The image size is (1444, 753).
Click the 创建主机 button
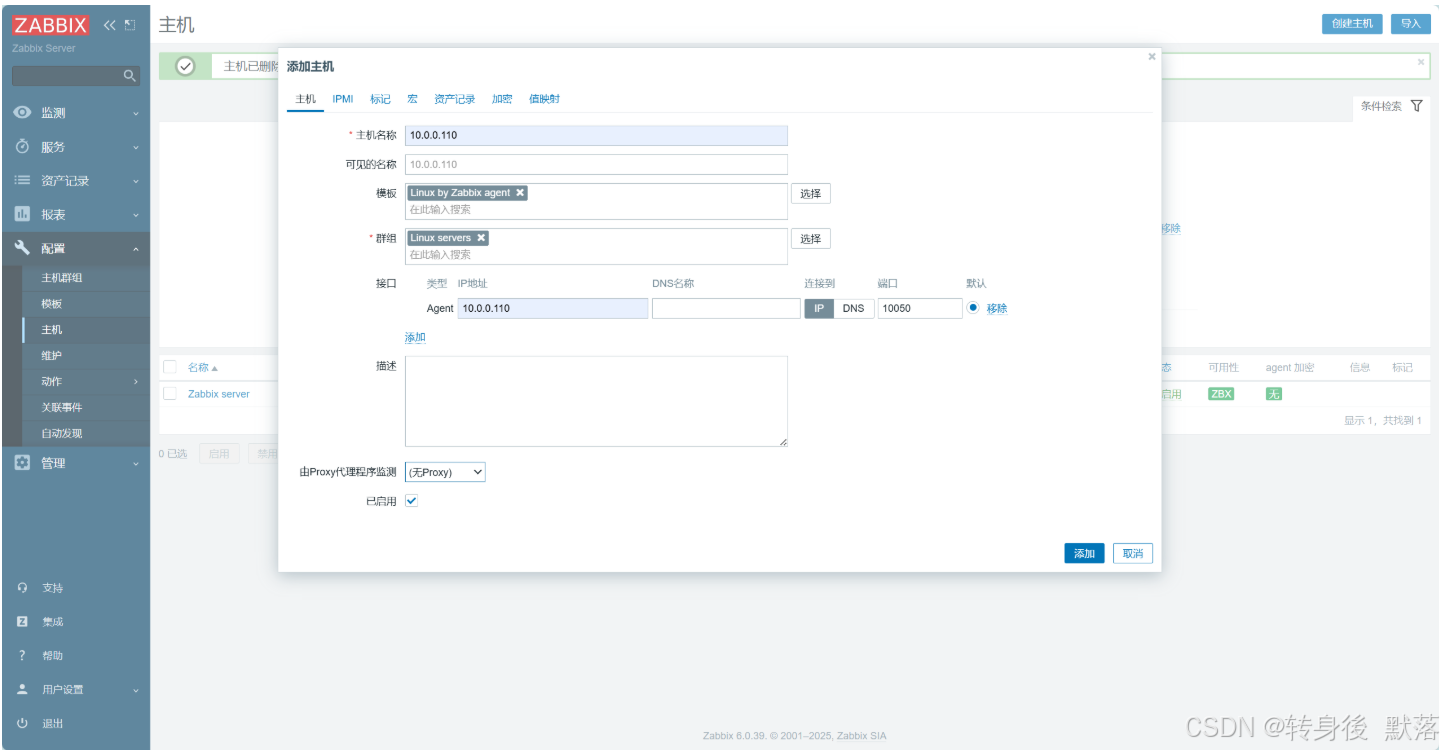click(x=1352, y=24)
